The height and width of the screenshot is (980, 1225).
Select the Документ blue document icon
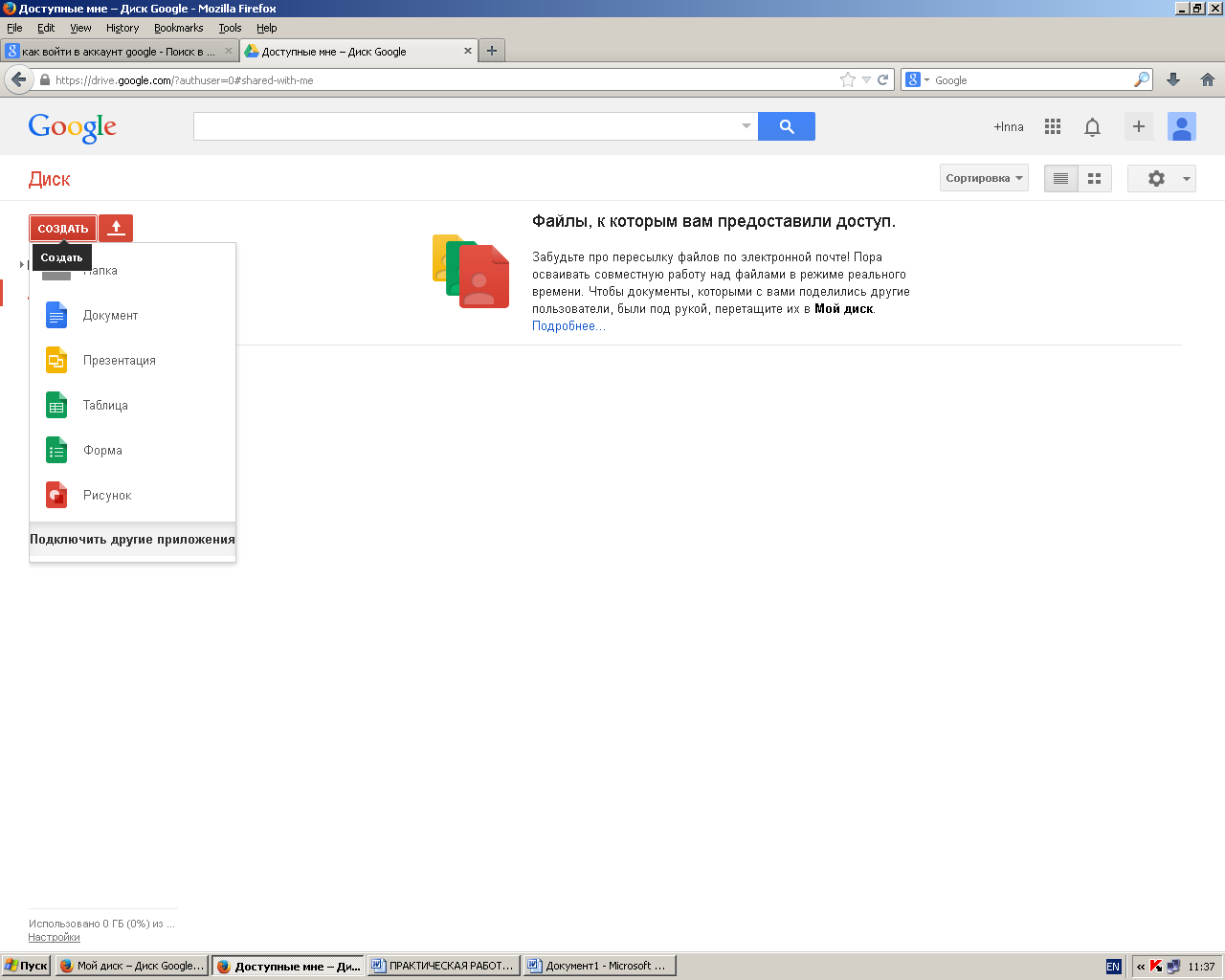coord(56,315)
